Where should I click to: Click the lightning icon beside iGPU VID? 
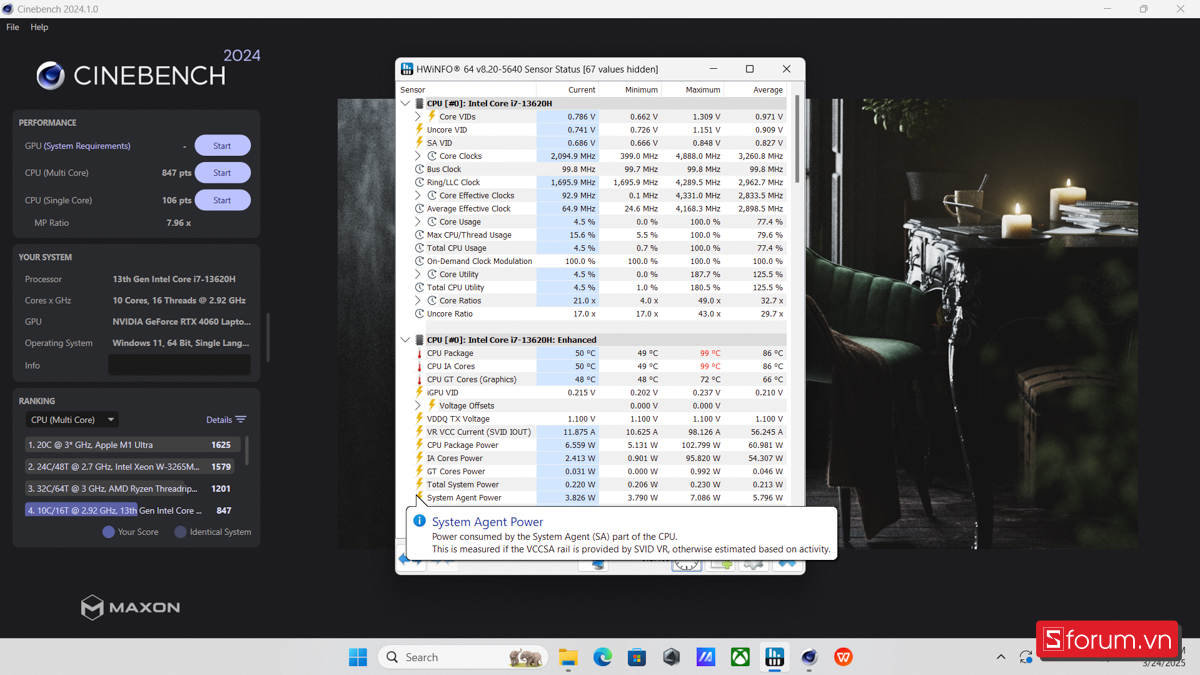(x=420, y=393)
